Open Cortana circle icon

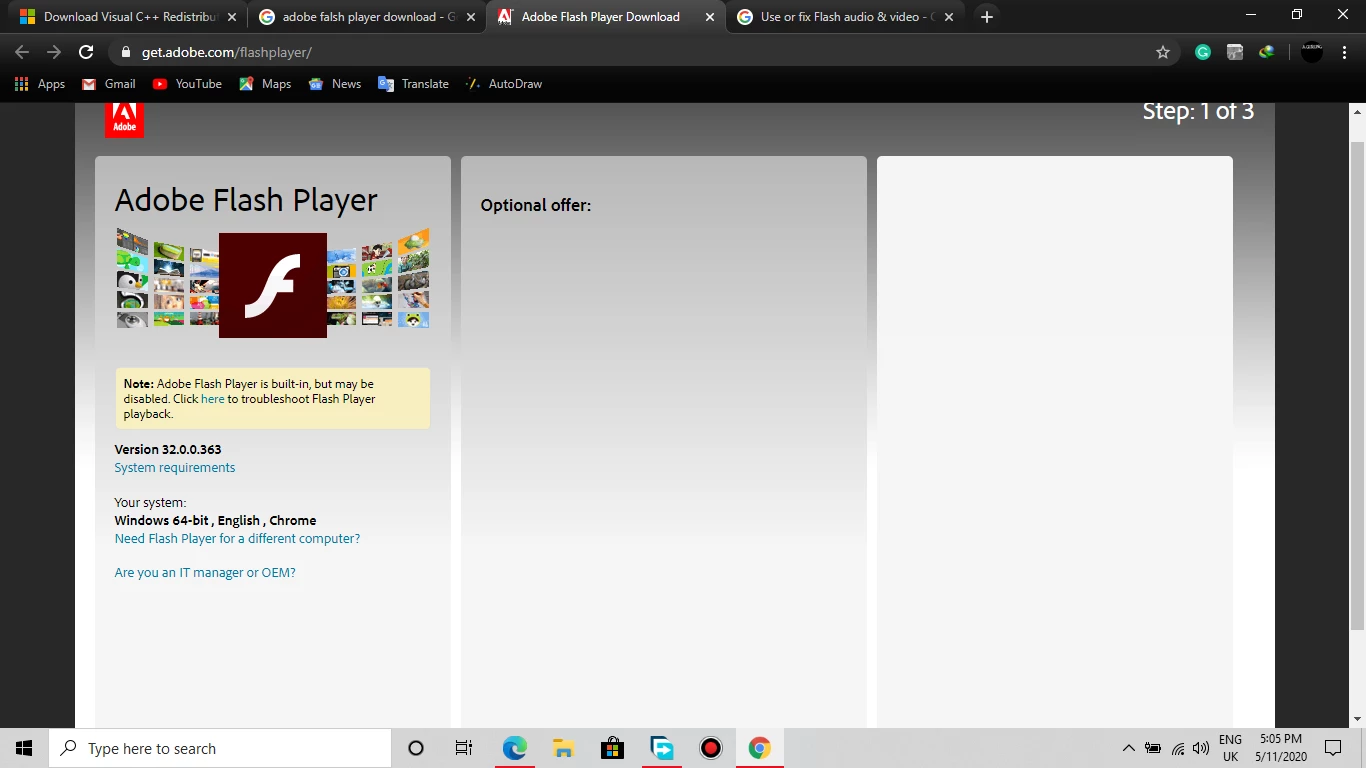[416, 748]
